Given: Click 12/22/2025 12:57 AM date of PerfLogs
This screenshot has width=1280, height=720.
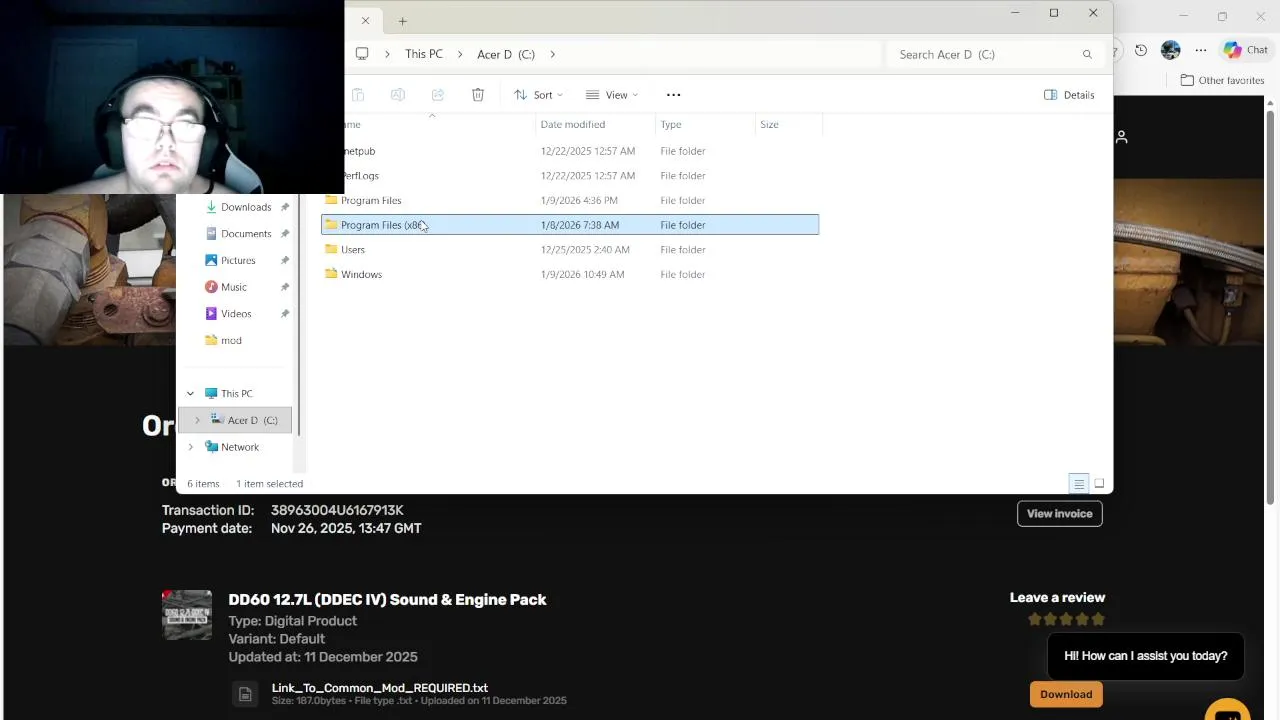Looking at the screenshot, I should tap(588, 175).
